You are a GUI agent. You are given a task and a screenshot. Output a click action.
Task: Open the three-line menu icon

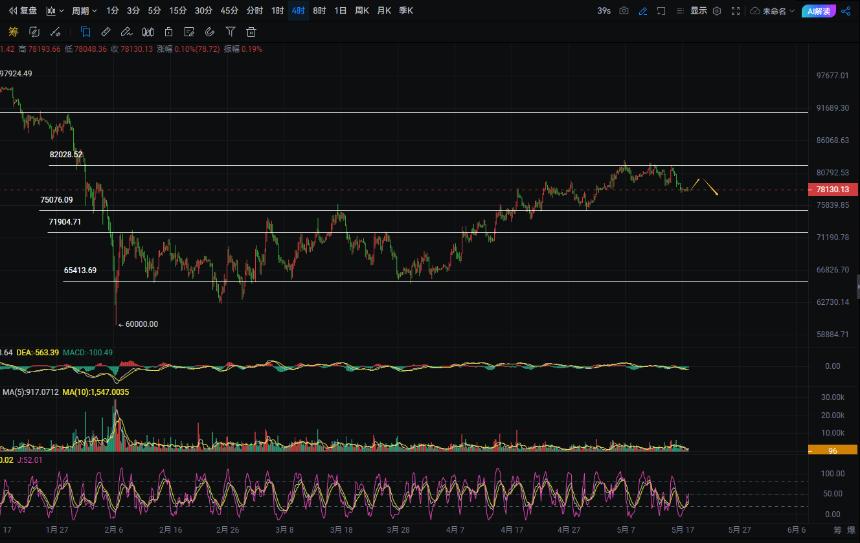coord(680,10)
